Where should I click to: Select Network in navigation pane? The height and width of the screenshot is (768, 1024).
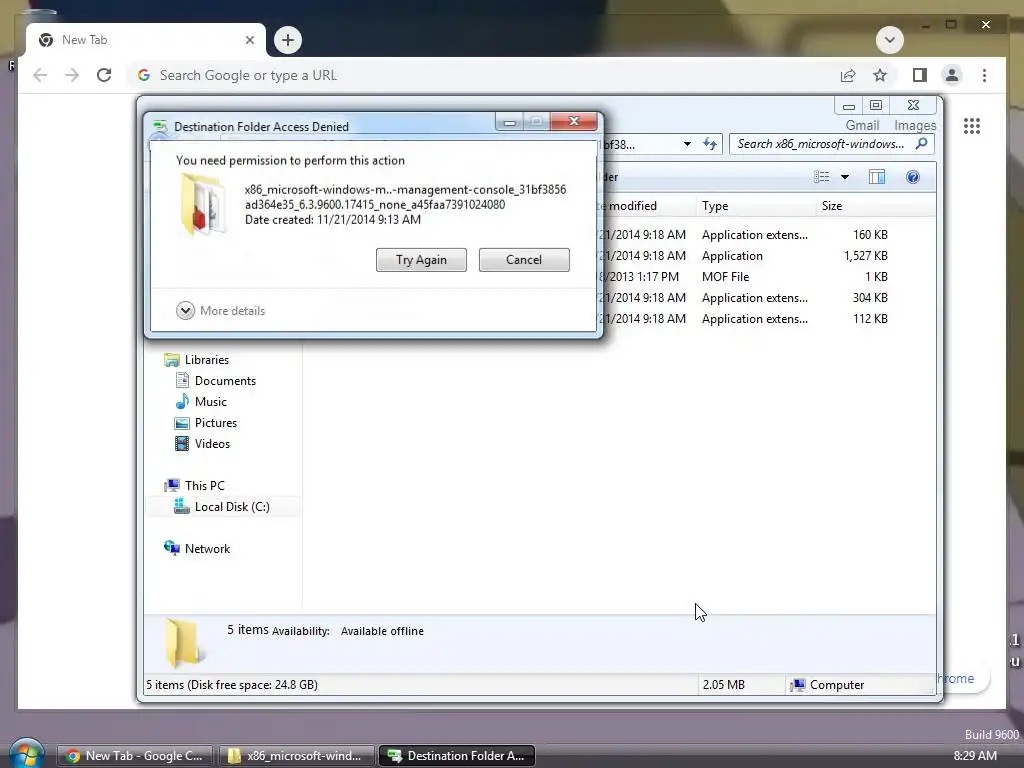(x=207, y=549)
